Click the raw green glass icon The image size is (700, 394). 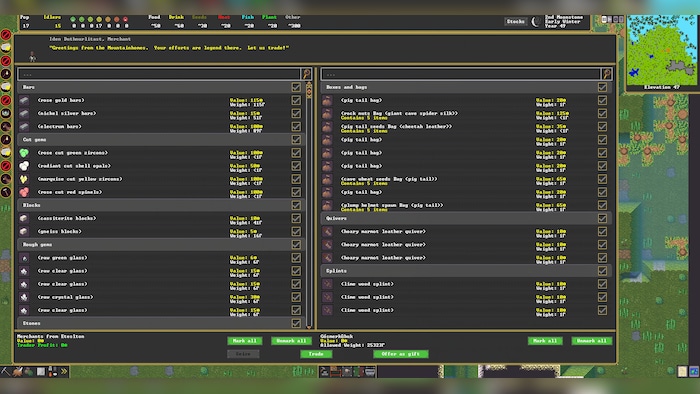coord(24,258)
